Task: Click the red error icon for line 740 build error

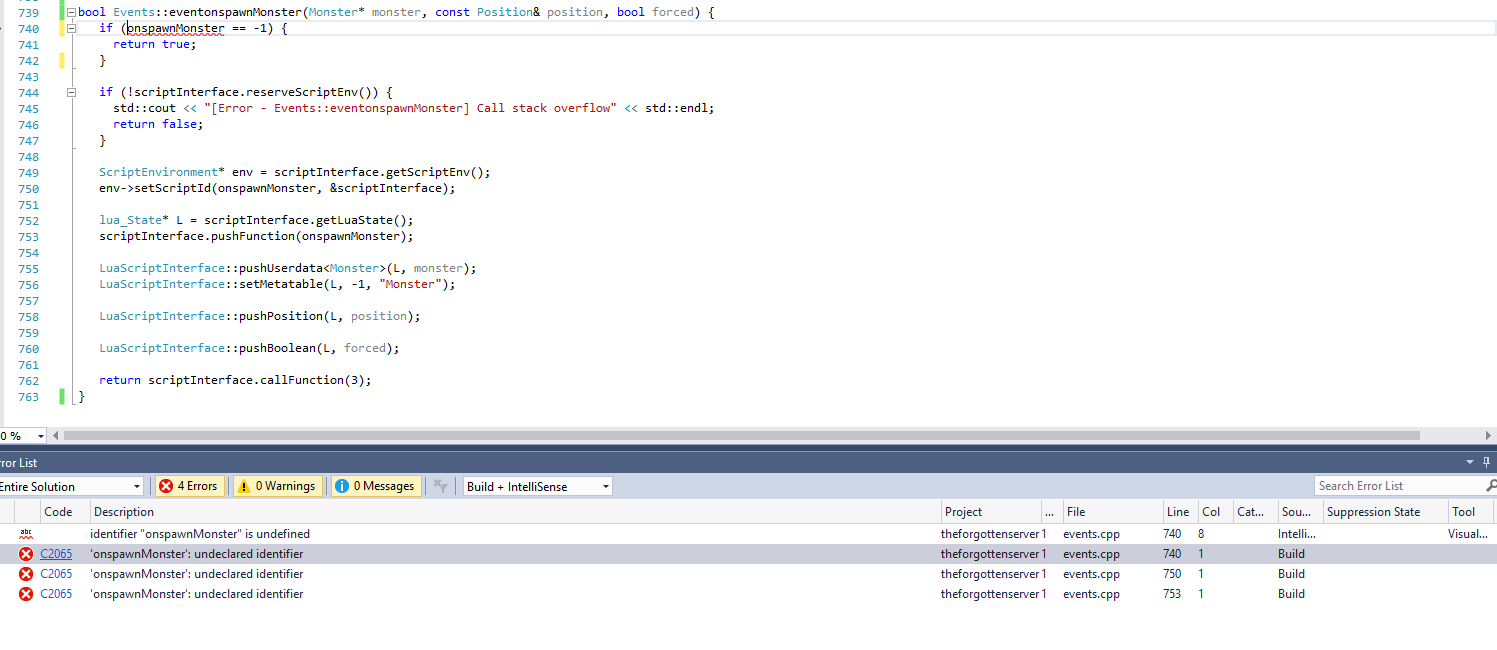Action: [x=26, y=554]
